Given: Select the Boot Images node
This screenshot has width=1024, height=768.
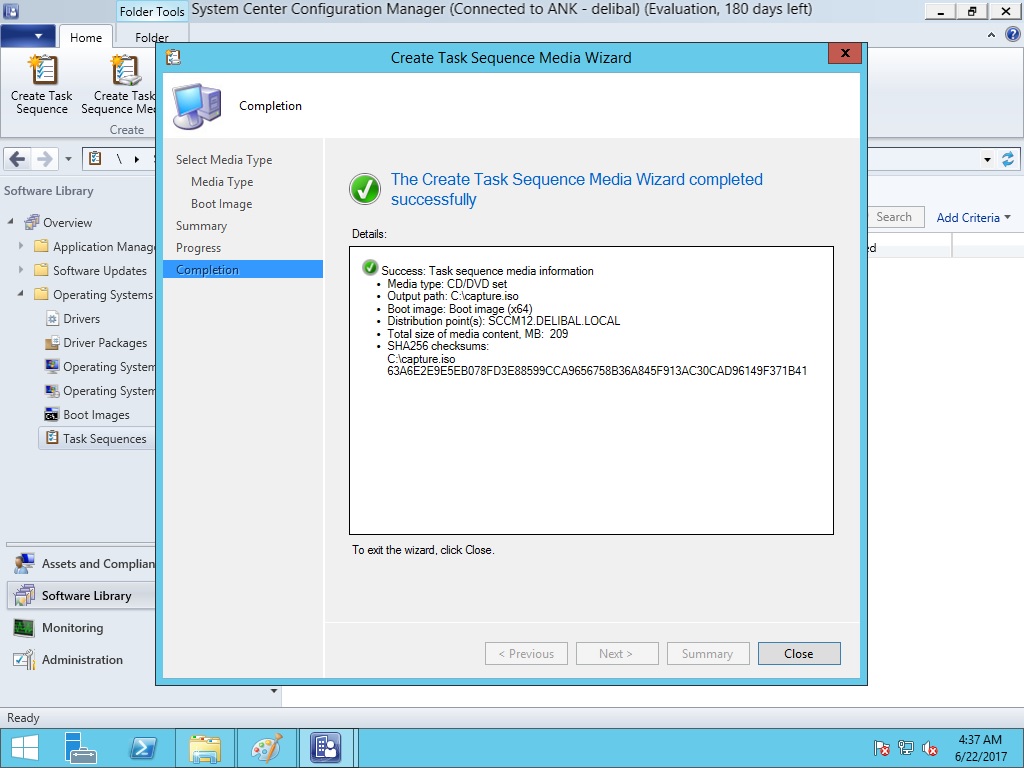Looking at the screenshot, I should (96, 415).
